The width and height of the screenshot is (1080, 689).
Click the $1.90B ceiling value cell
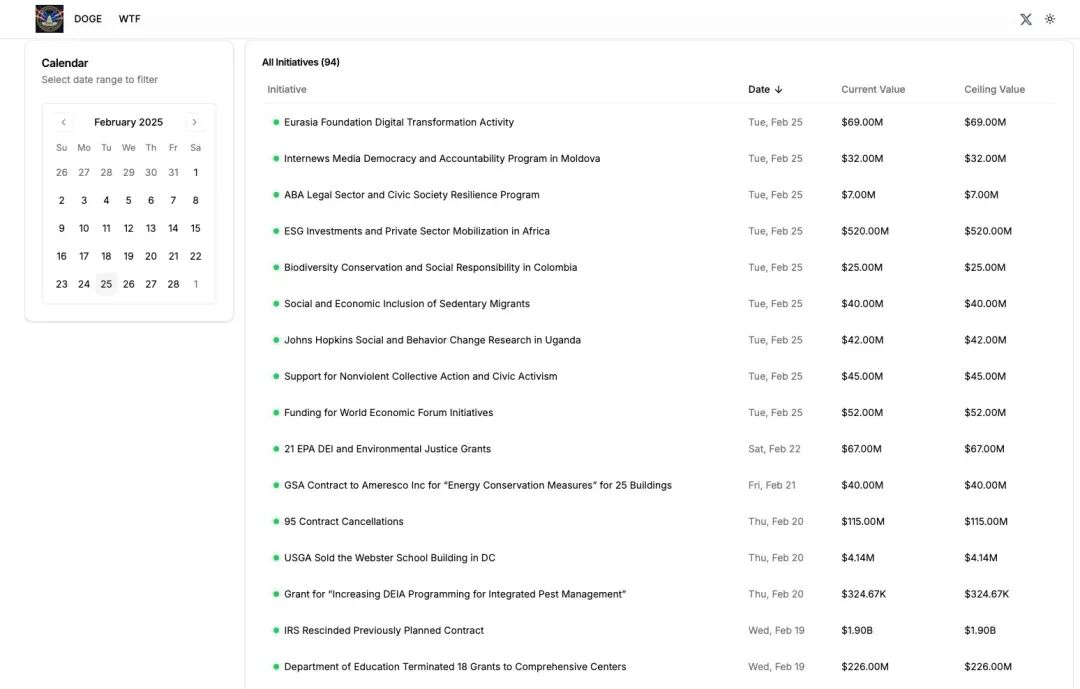click(x=980, y=630)
